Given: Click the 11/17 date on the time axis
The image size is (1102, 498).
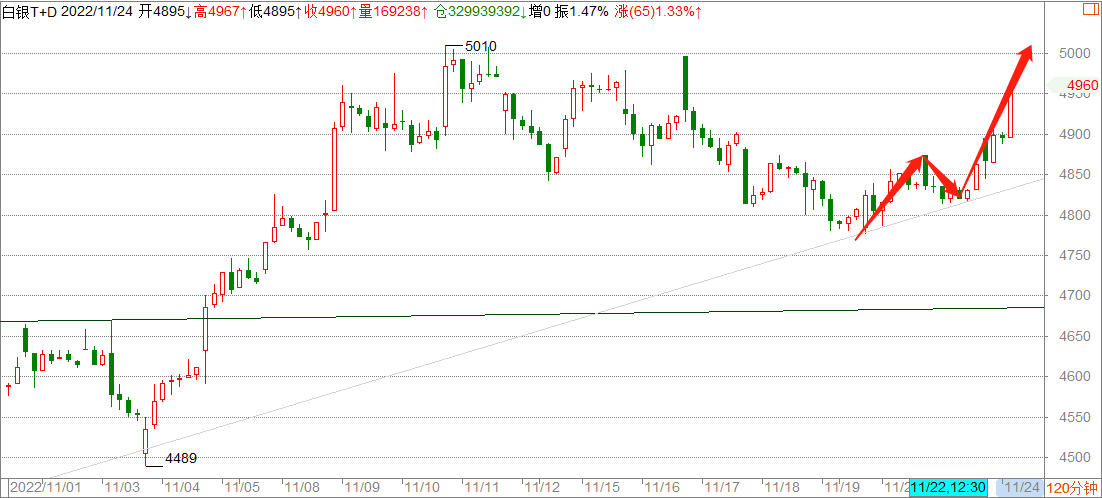Looking at the screenshot, I should tap(721, 487).
